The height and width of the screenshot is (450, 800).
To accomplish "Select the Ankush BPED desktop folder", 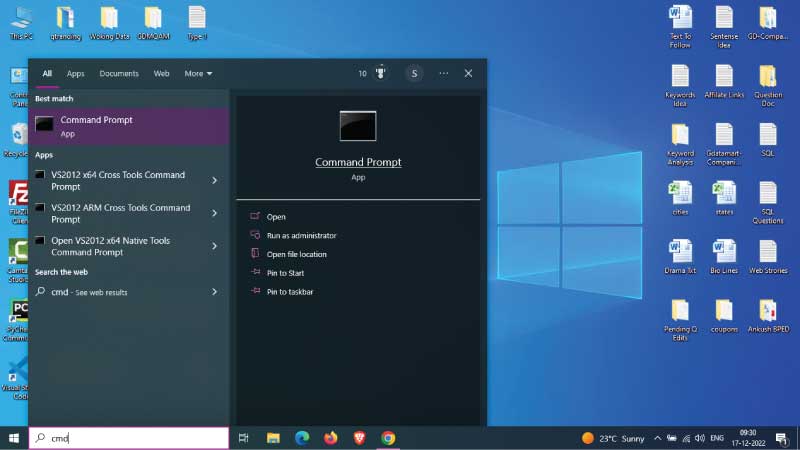I will 768,316.
